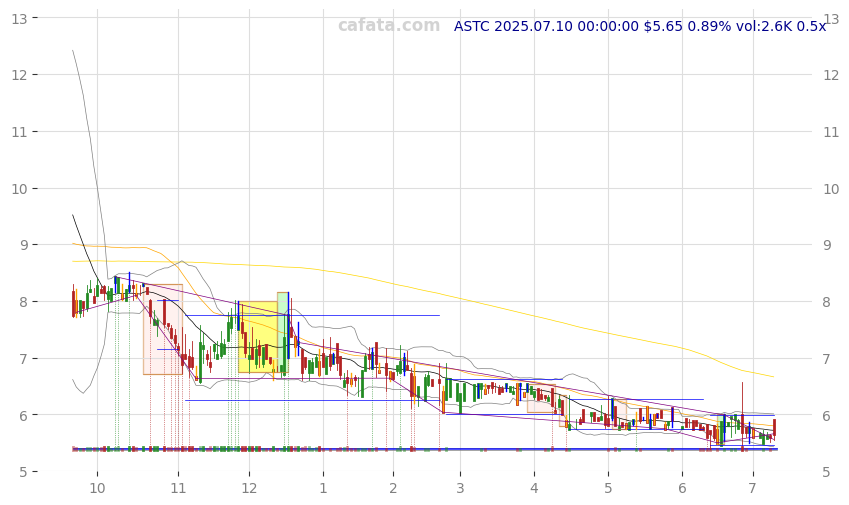Click the 7 label on the right price axis

click(x=827, y=359)
